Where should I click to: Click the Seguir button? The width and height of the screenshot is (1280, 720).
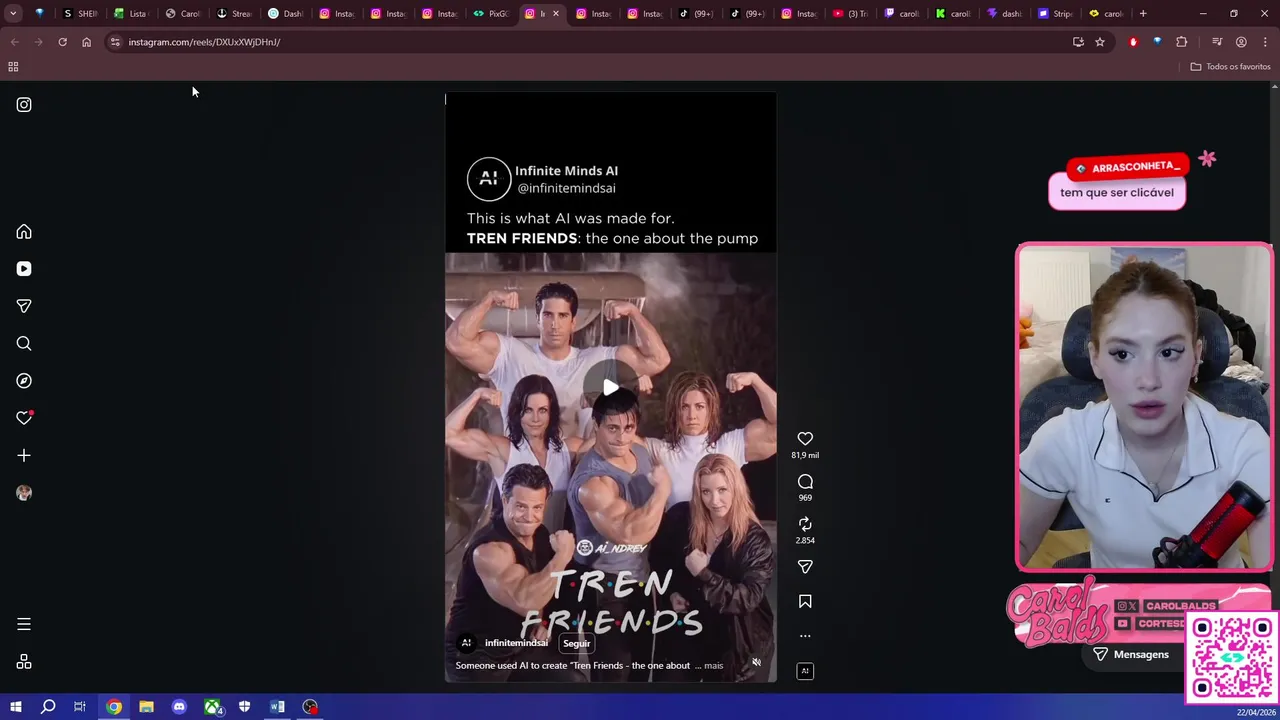(x=576, y=644)
